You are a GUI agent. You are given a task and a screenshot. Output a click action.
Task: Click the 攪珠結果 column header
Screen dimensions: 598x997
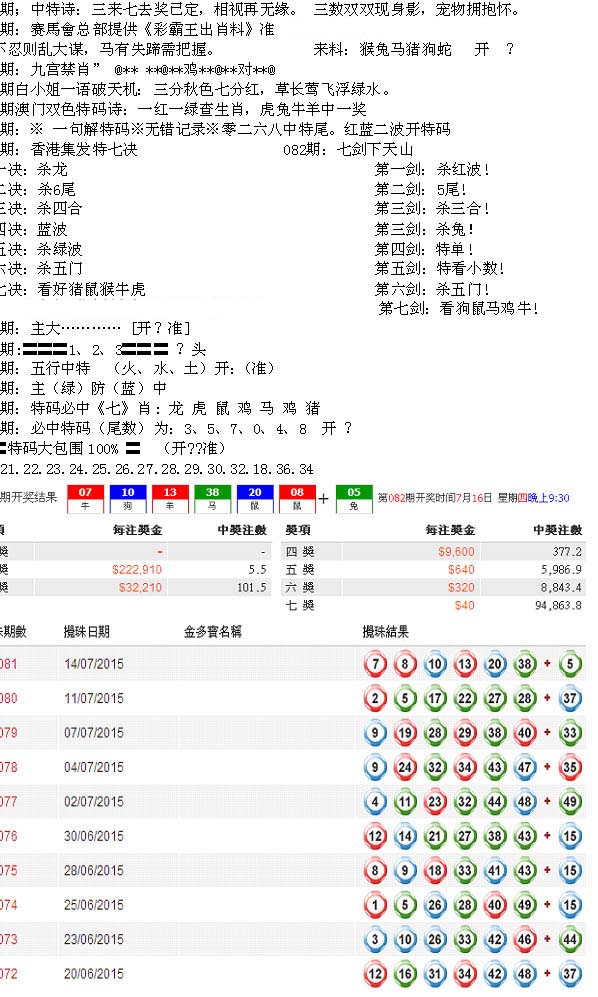click(386, 631)
